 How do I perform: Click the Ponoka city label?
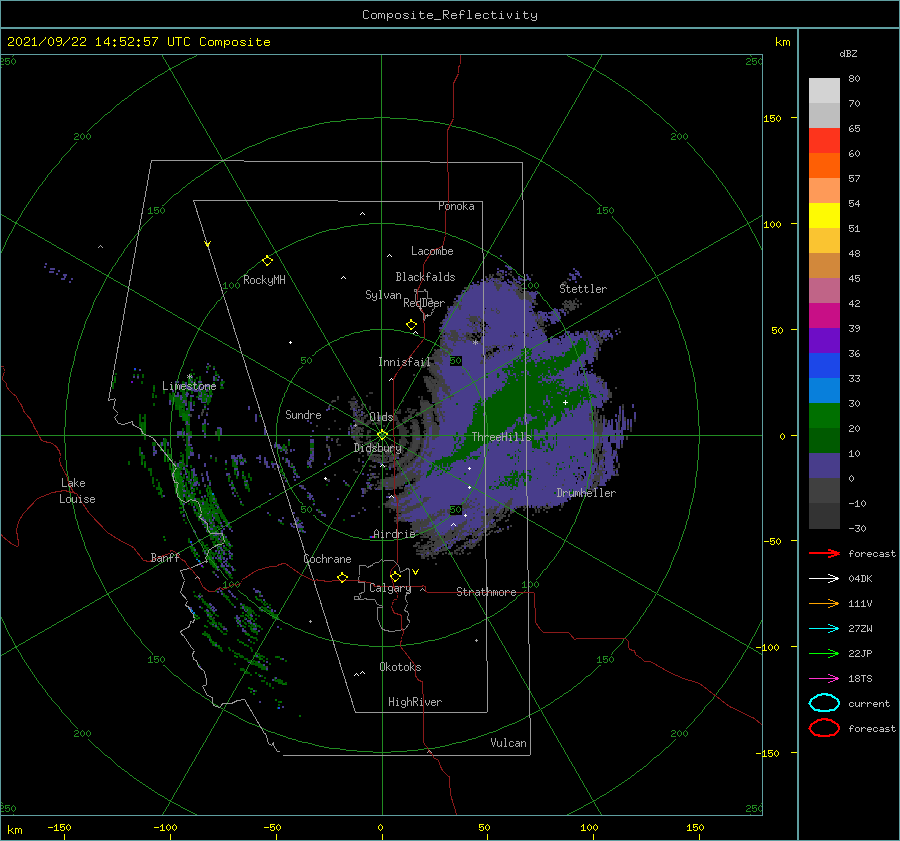456,206
